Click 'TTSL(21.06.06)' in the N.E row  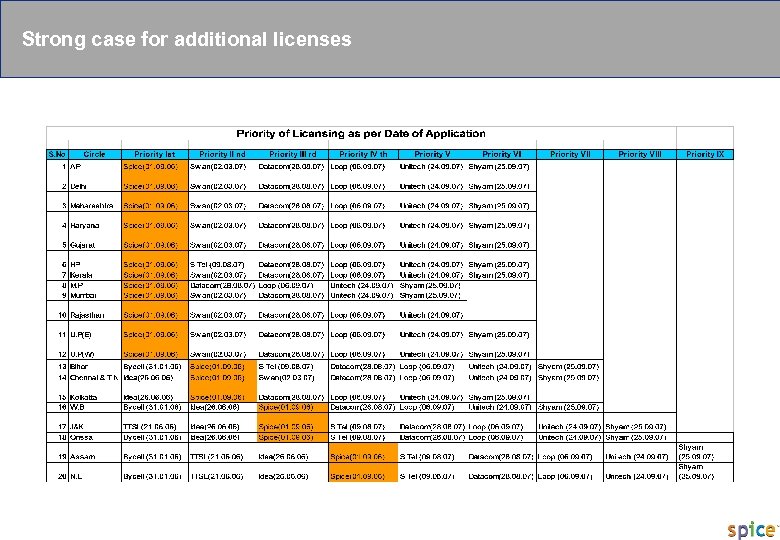coord(216,476)
